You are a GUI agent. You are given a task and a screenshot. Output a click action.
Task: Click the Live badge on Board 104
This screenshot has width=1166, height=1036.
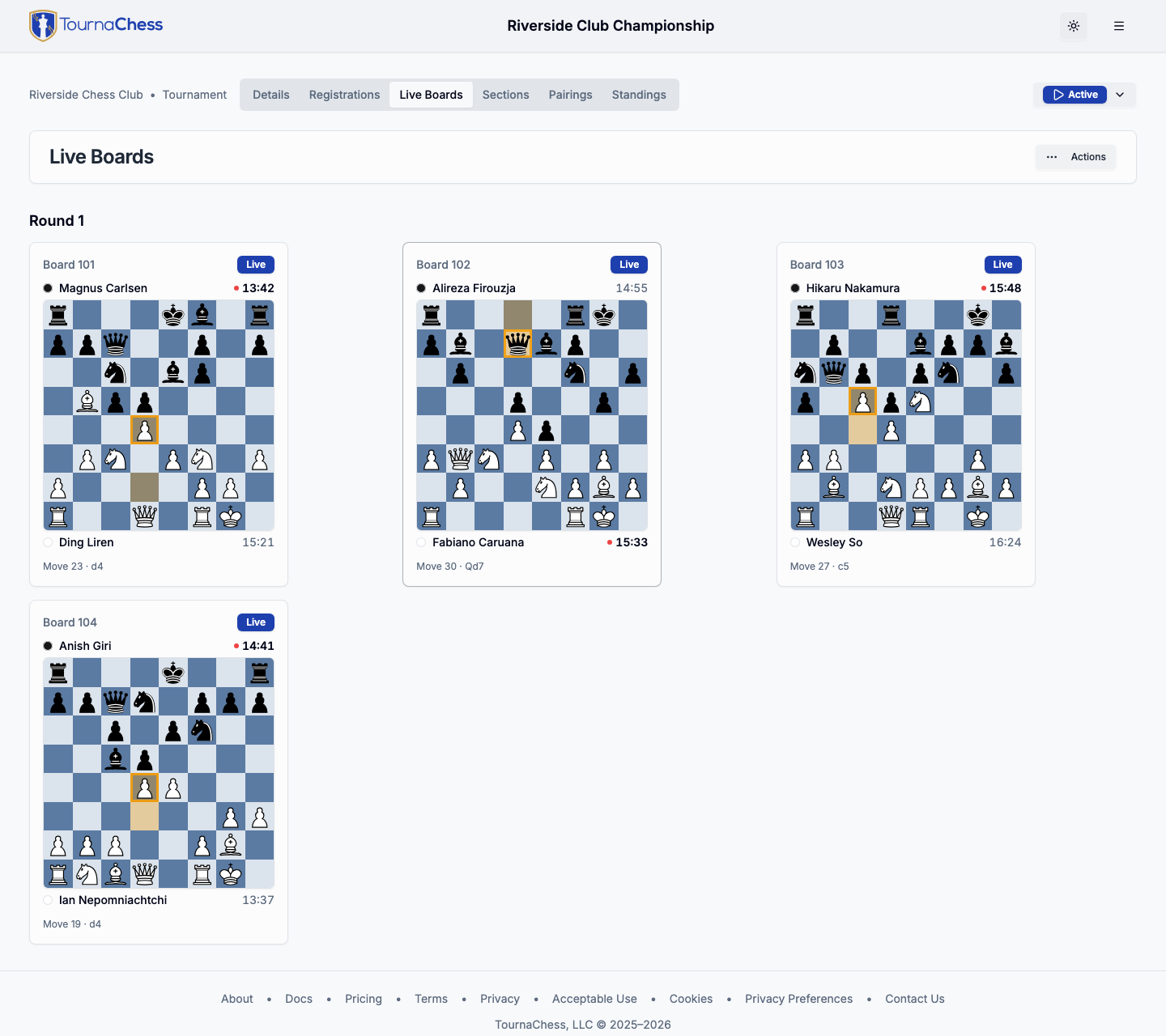(x=256, y=622)
